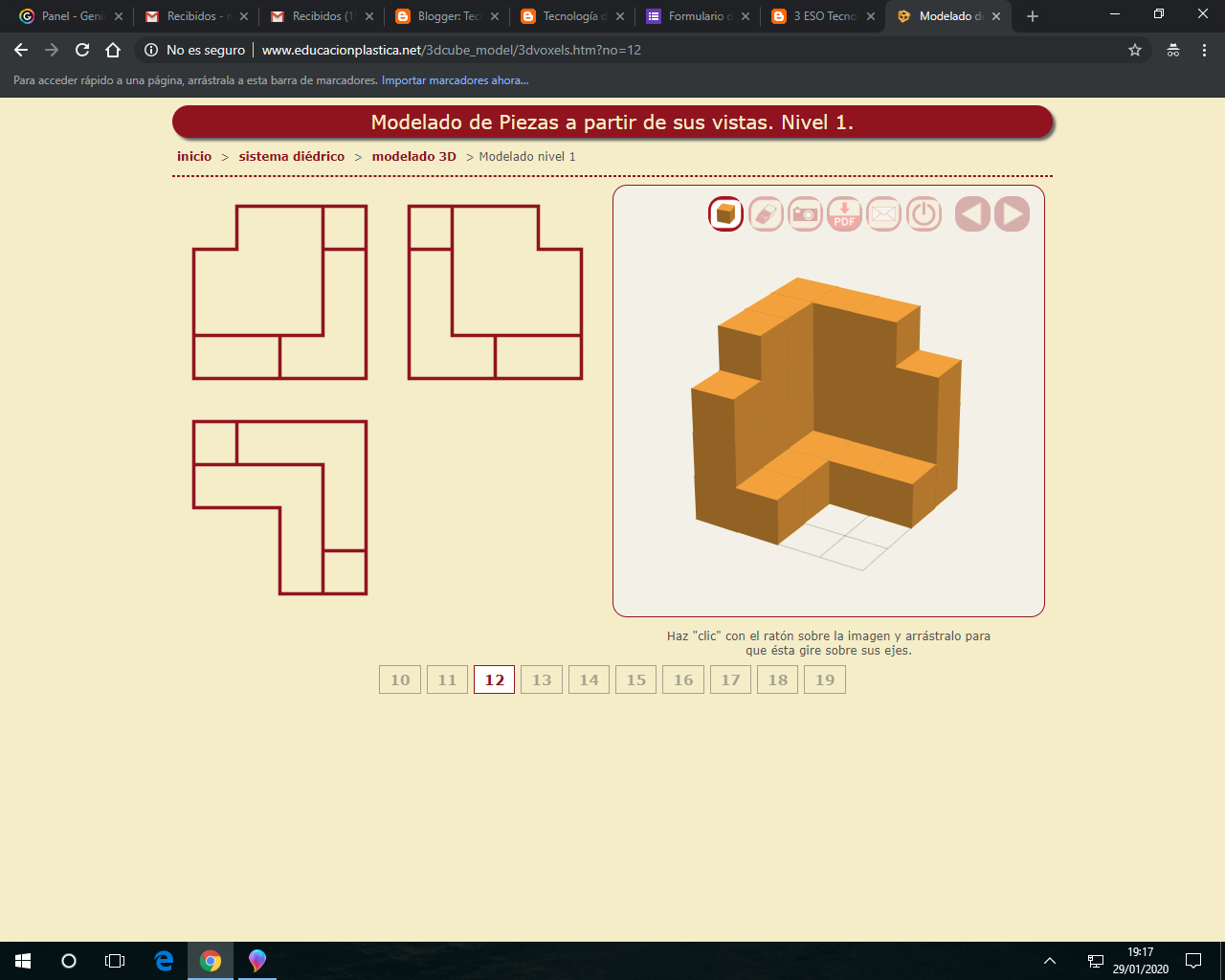The width and height of the screenshot is (1225, 980).
Task: Show hidden system tray icons
Action: (1050, 961)
